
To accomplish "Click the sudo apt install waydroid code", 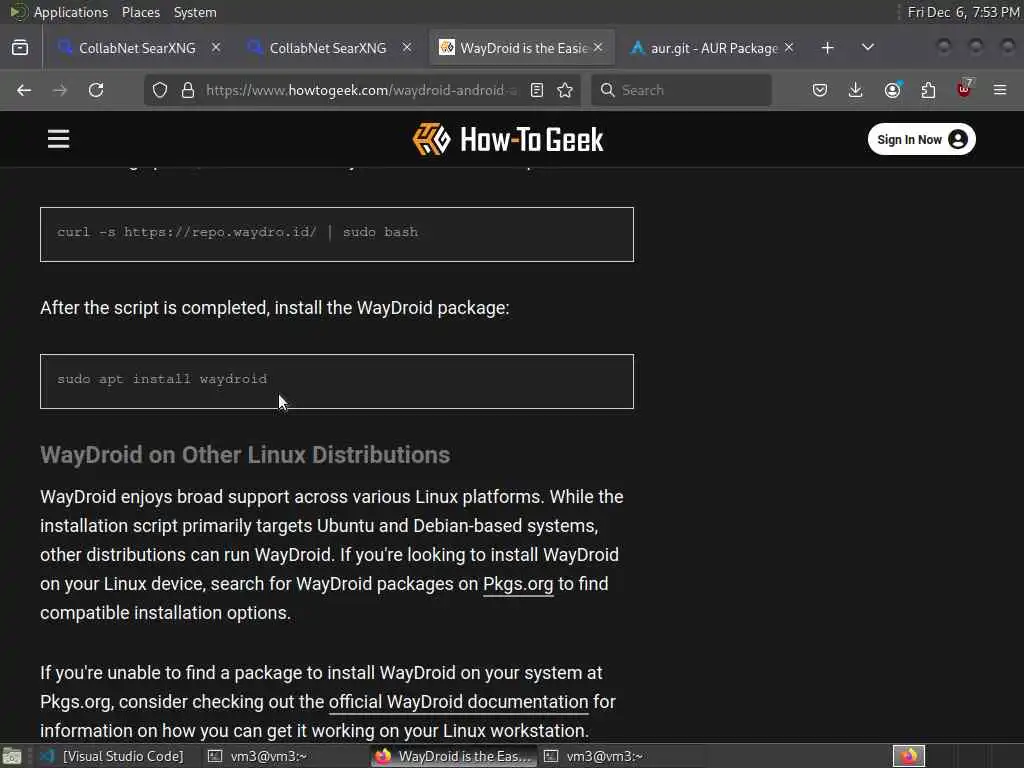I will 162,379.
